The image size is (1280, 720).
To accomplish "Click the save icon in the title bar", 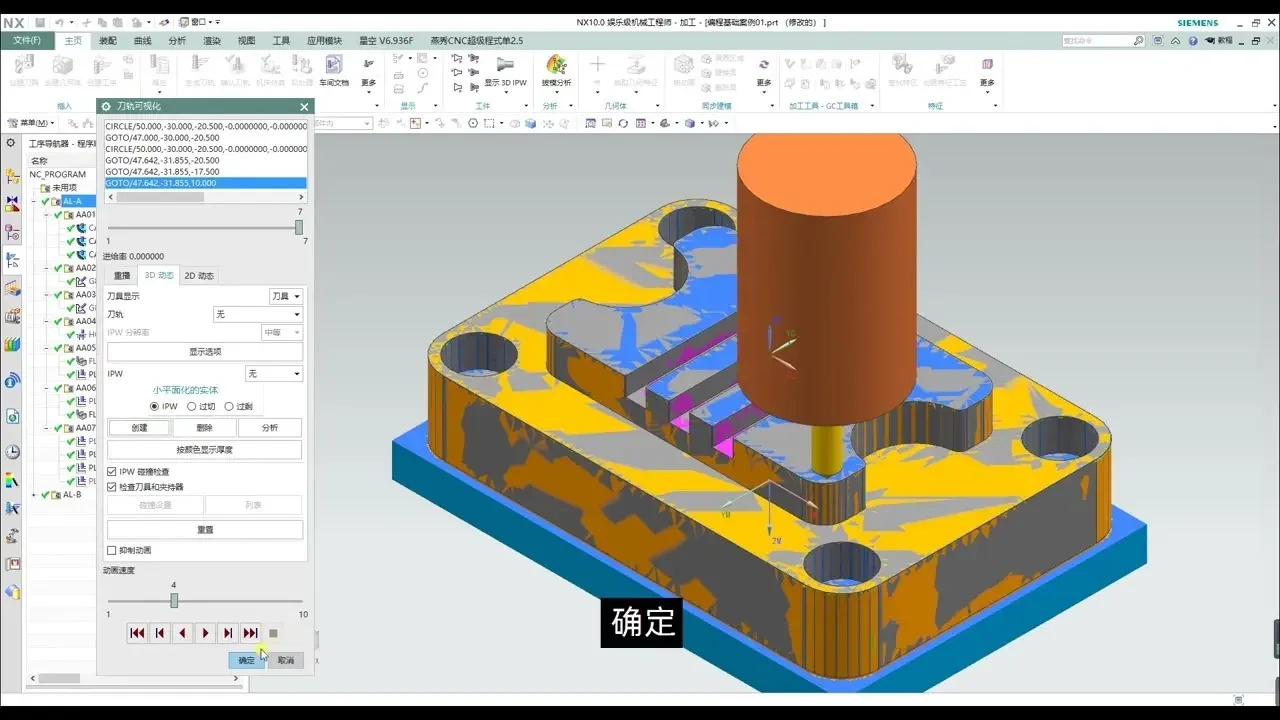I will pos(40,22).
